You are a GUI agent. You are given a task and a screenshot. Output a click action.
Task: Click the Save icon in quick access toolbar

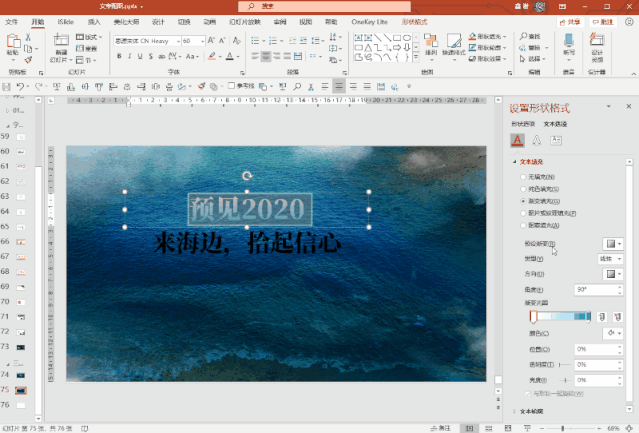pos(6,86)
